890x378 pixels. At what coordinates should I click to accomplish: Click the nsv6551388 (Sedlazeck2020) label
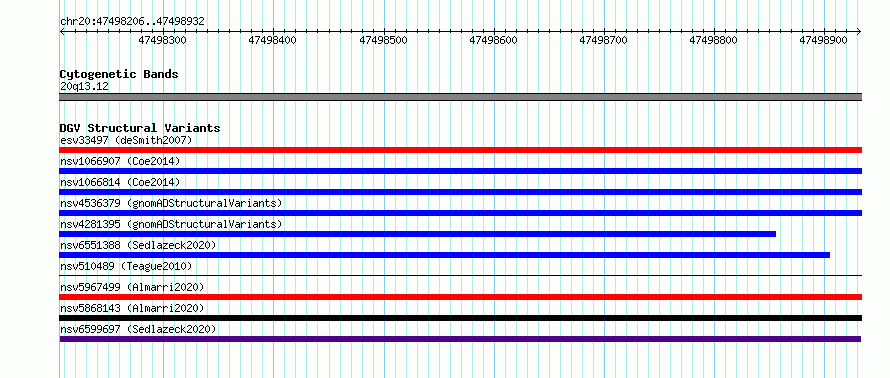pyautogui.click(x=138, y=245)
